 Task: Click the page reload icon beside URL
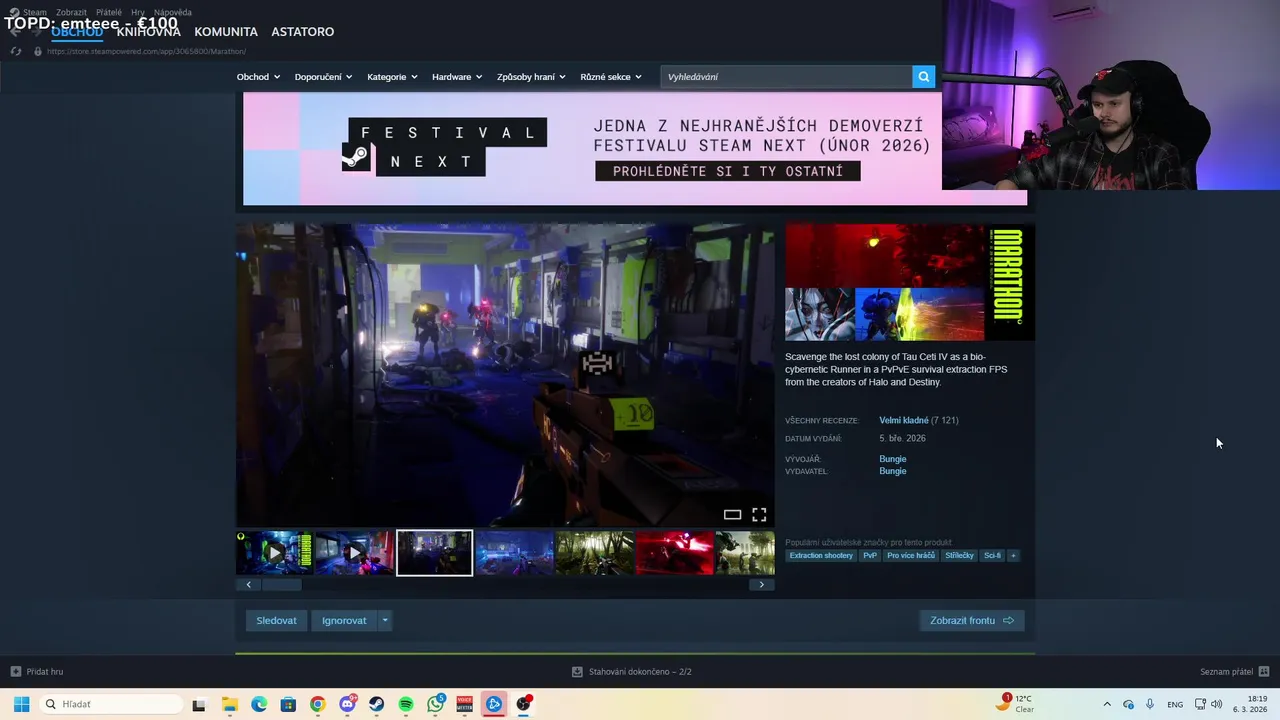[15, 51]
